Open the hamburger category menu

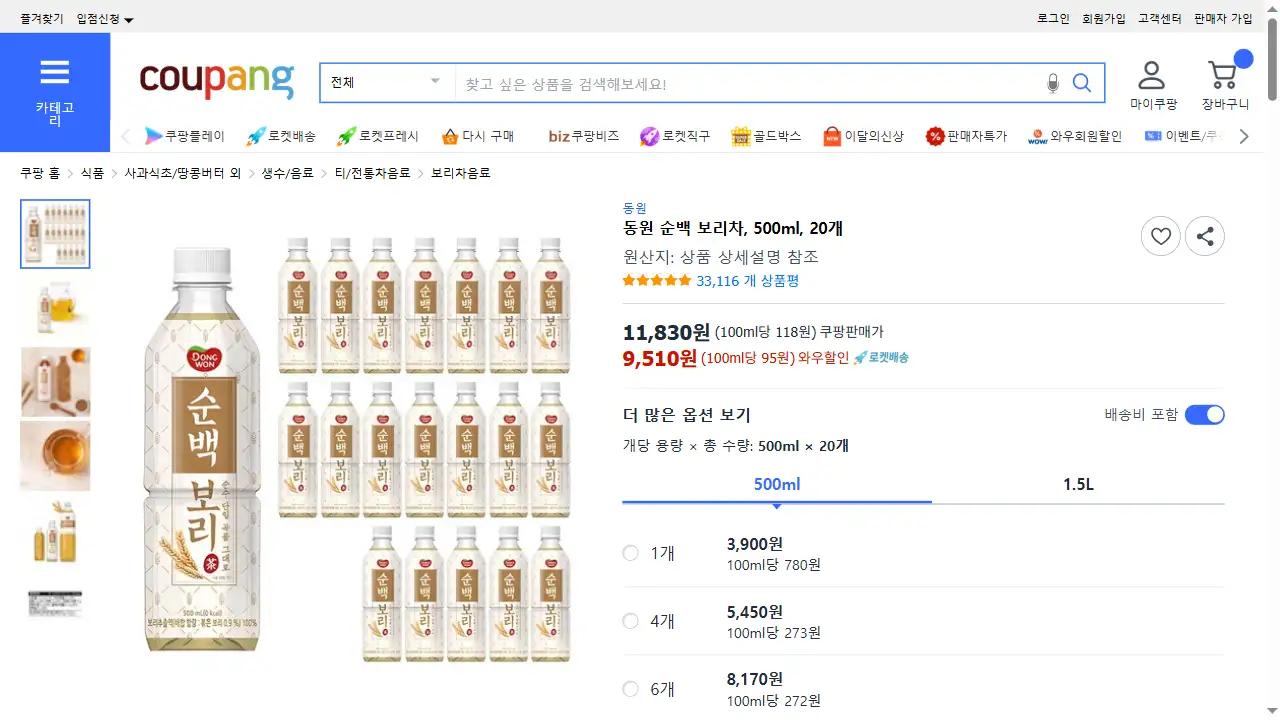tap(55, 92)
